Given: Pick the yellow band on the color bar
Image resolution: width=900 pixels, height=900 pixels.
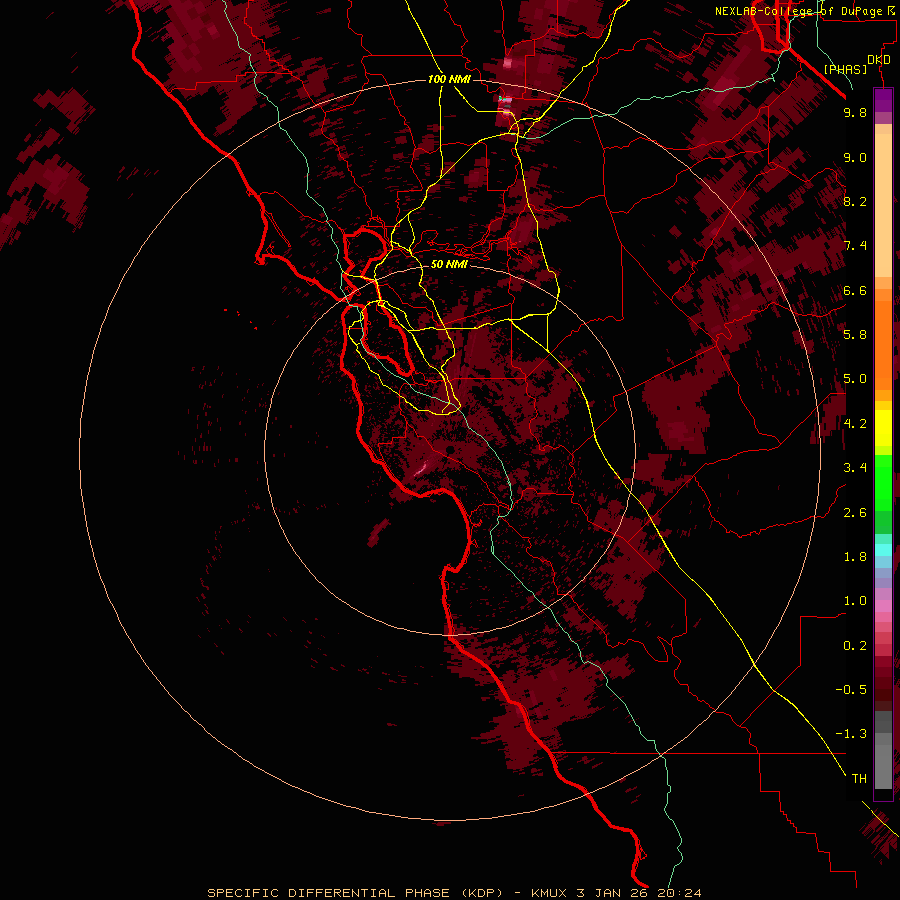Looking at the screenshot, I should pyautogui.click(x=883, y=428).
